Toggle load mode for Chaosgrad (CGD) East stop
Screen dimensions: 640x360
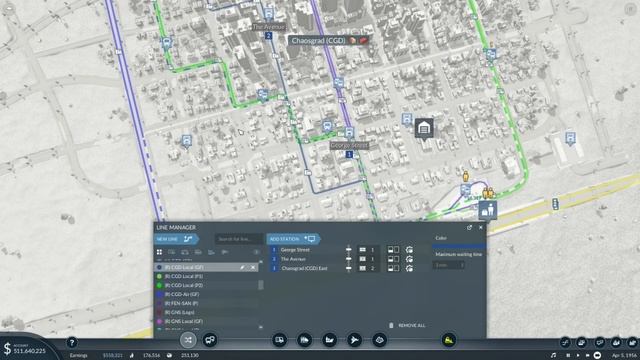(393, 268)
